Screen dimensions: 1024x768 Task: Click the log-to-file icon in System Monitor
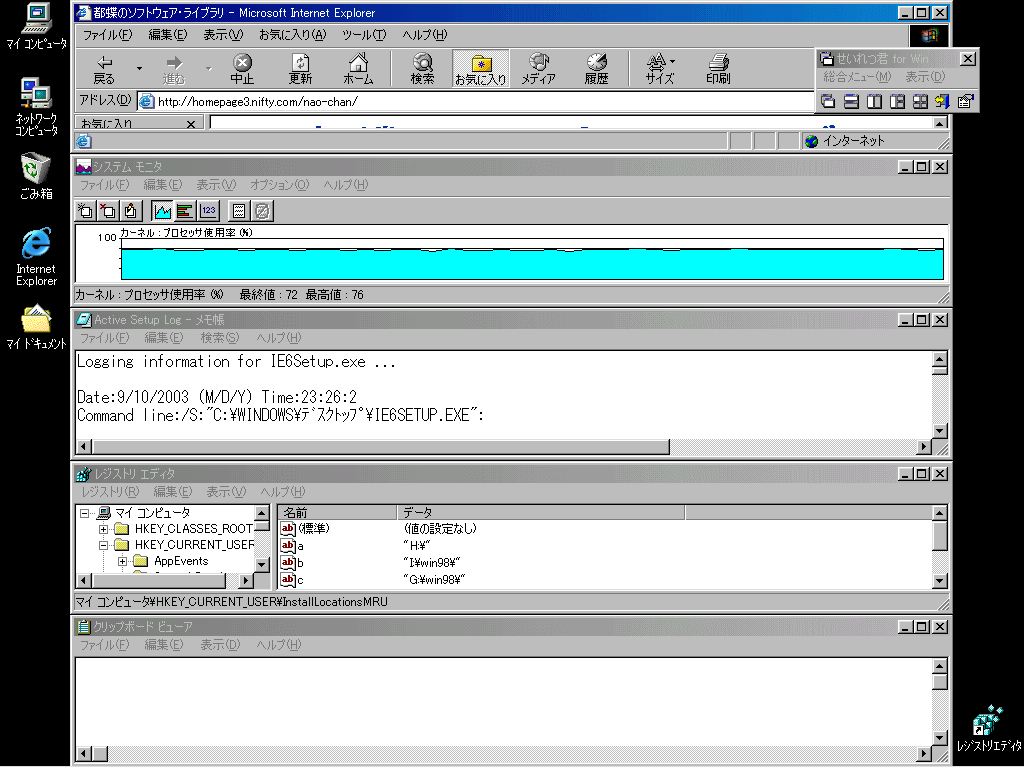pos(239,210)
